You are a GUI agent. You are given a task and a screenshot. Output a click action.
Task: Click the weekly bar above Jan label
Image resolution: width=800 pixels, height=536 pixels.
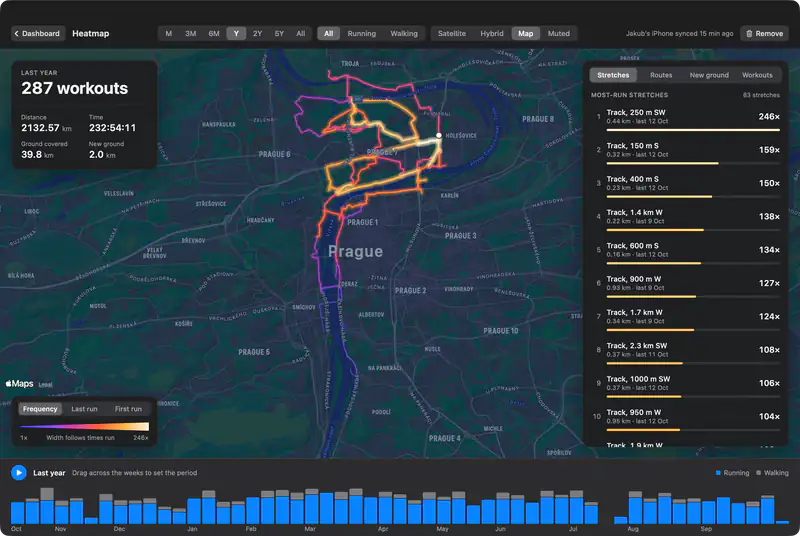pyautogui.click(x=194, y=511)
